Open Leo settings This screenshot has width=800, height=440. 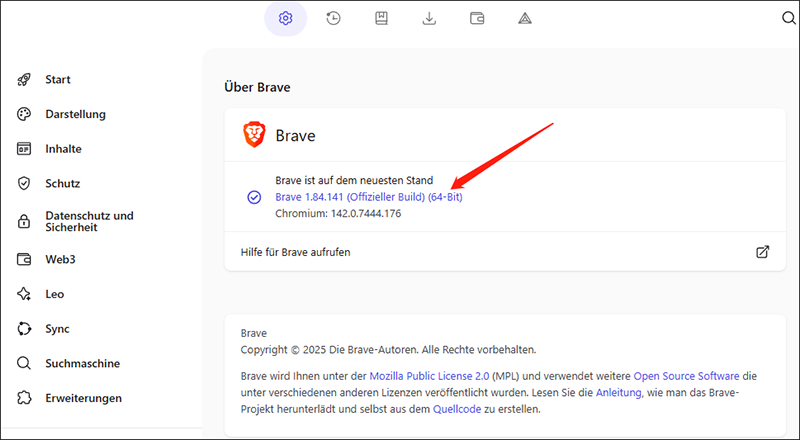point(55,294)
